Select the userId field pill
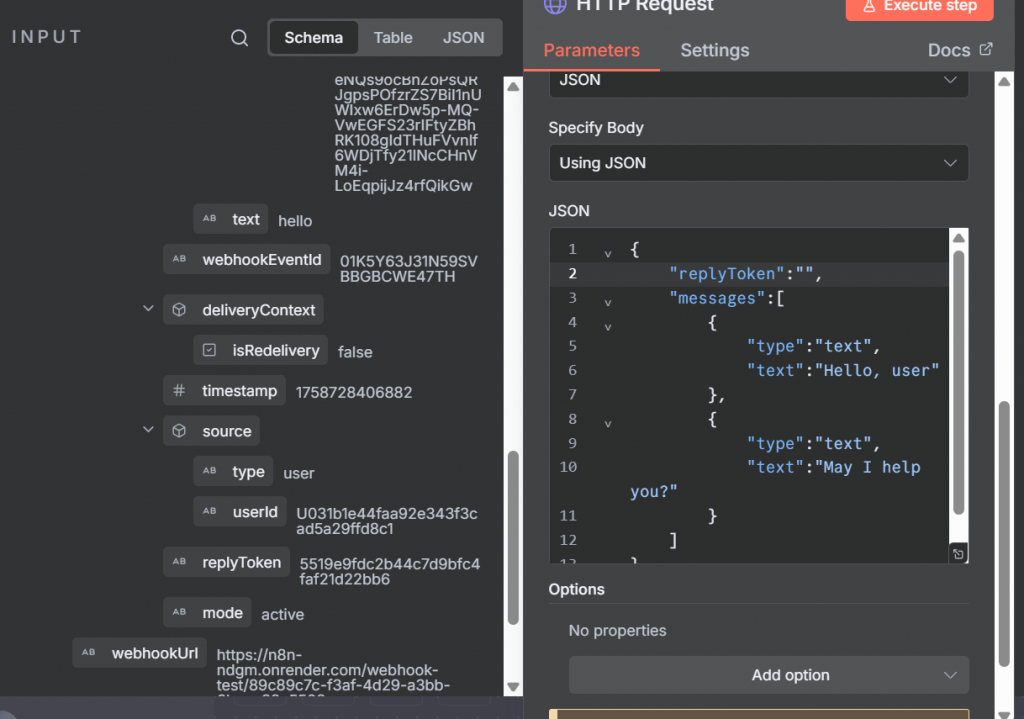 (240, 511)
